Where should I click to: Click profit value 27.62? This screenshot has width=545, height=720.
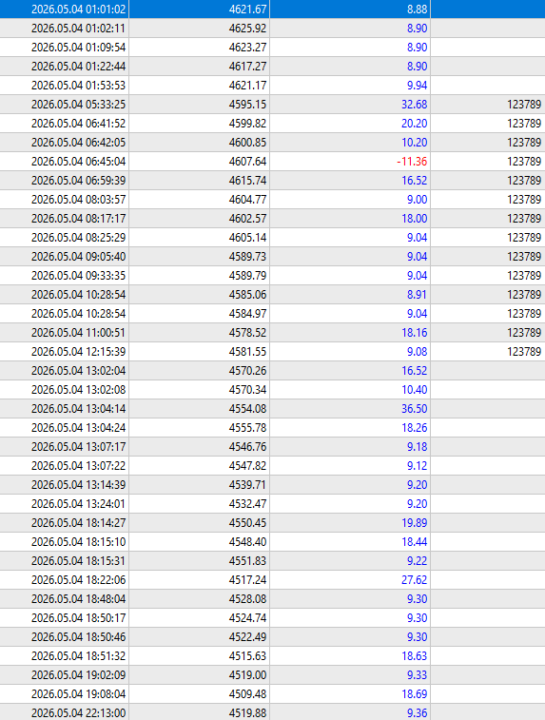(x=414, y=580)
